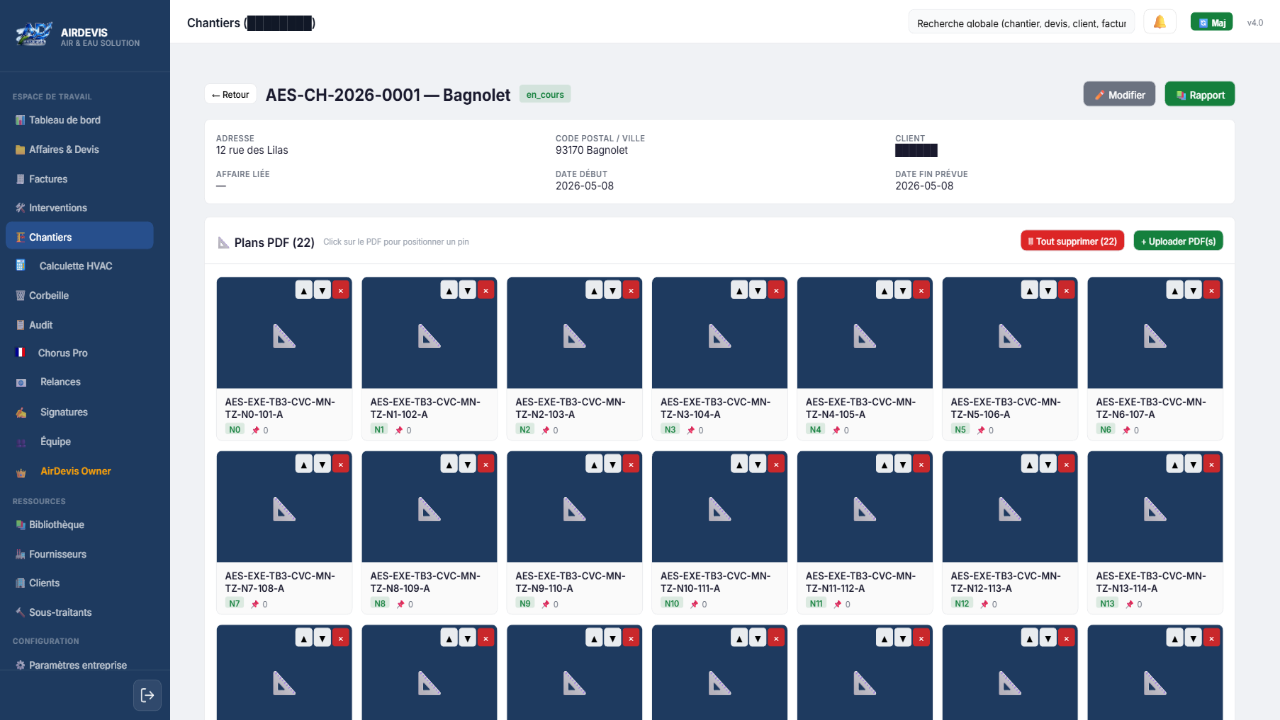Image resolution: width=1280 pixels, height=720 pixels.
Task: Open Équipe in sidebar
Action: click(79, 441)
